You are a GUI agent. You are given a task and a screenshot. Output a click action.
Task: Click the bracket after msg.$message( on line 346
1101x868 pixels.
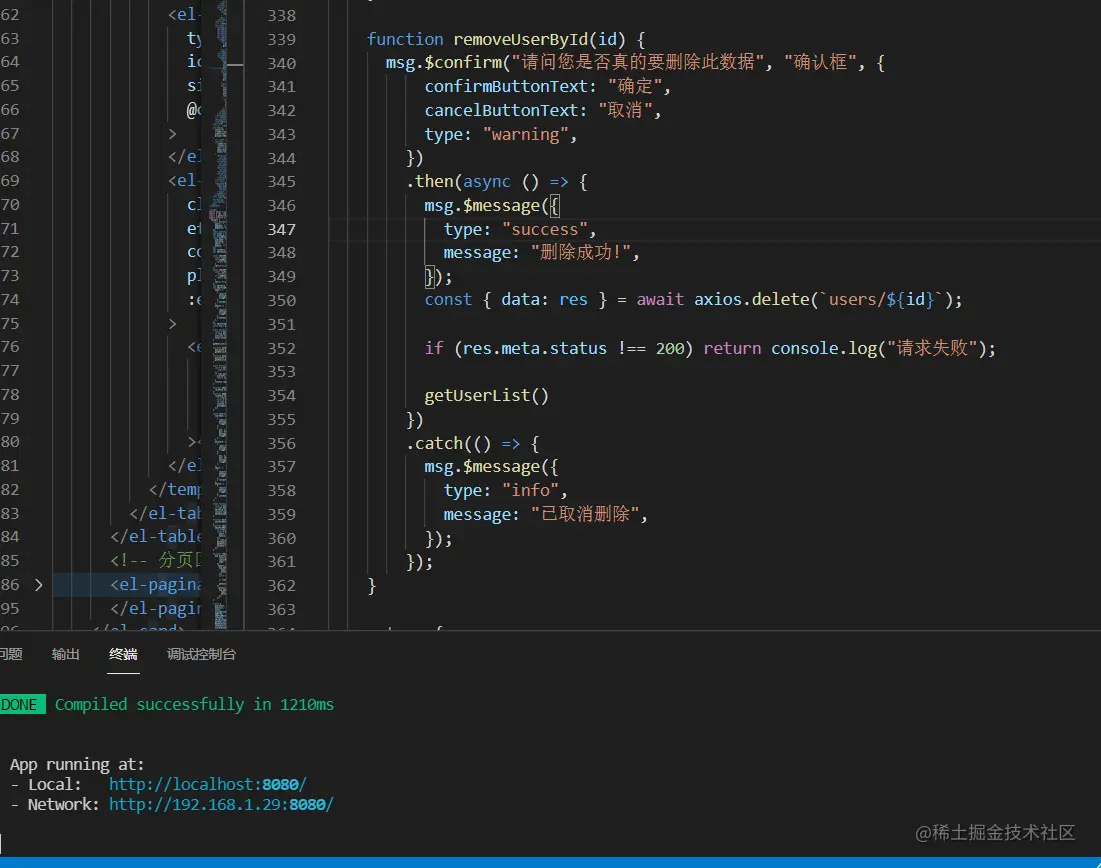point(555,206)
